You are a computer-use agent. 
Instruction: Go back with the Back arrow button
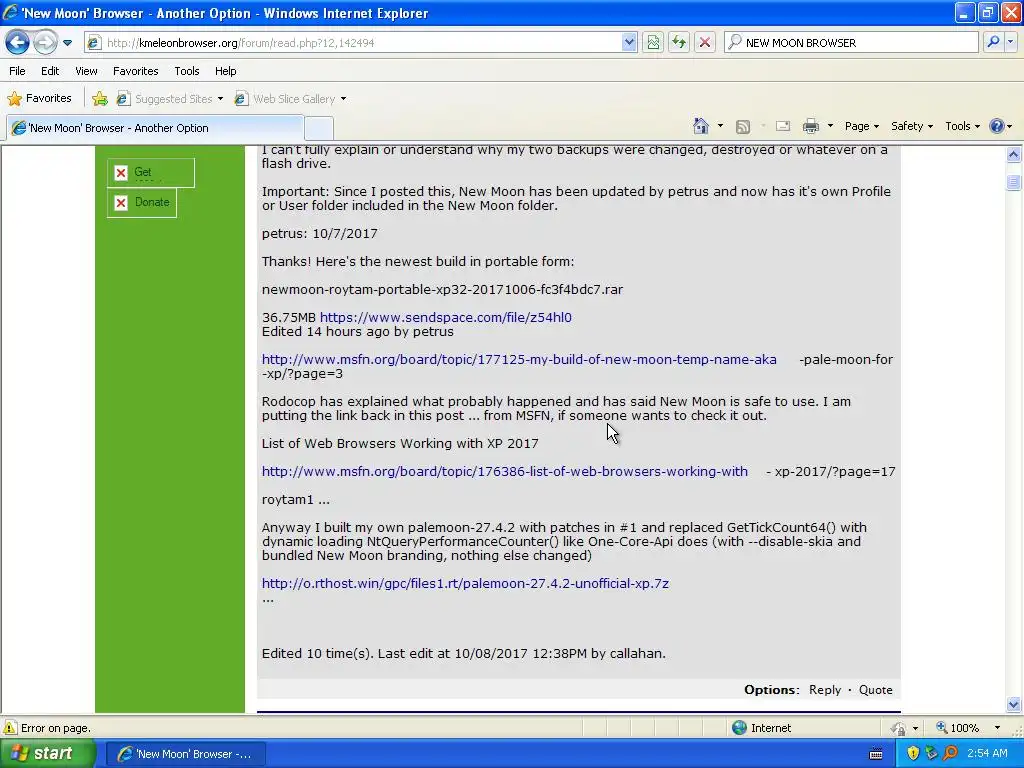point(18,42)
